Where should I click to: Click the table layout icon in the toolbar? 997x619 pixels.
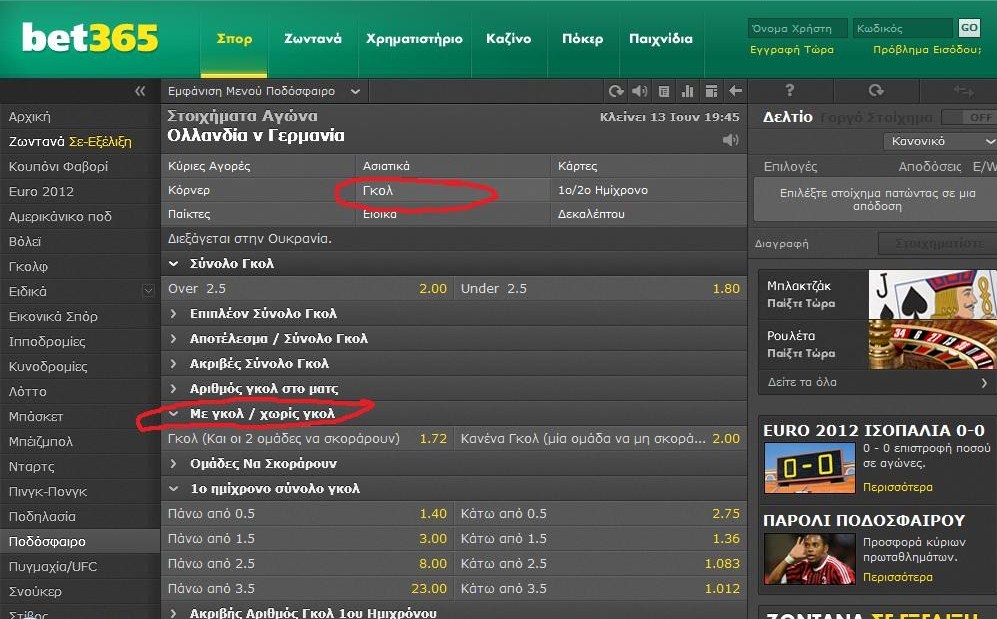point(712,92)
